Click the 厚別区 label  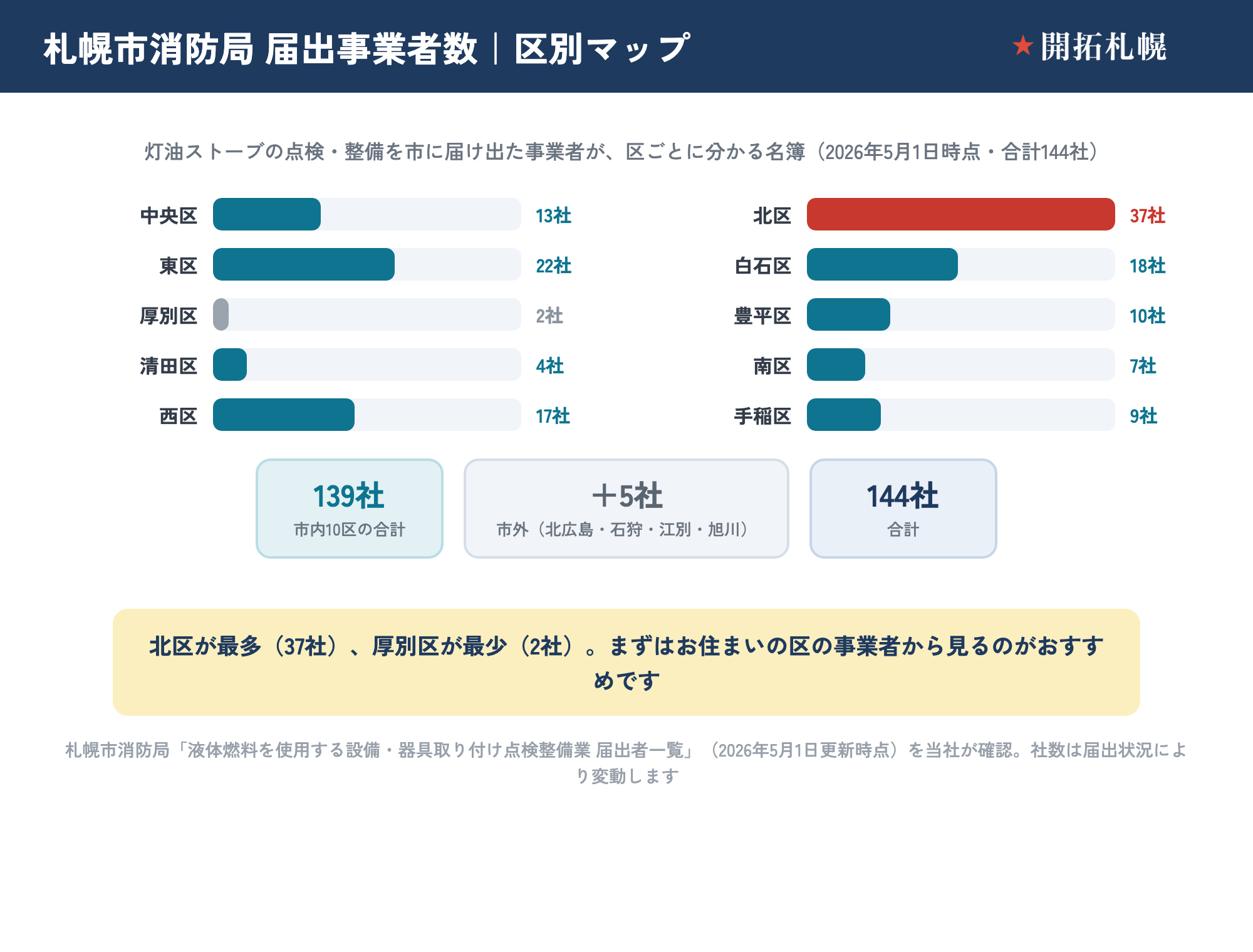[169, 316]
